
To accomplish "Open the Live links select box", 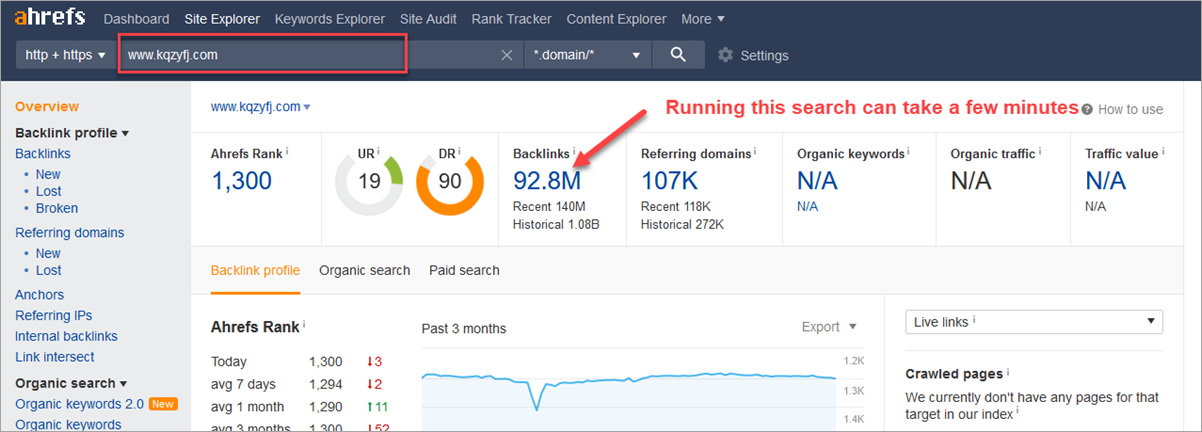I will (x=1034, y=322).
